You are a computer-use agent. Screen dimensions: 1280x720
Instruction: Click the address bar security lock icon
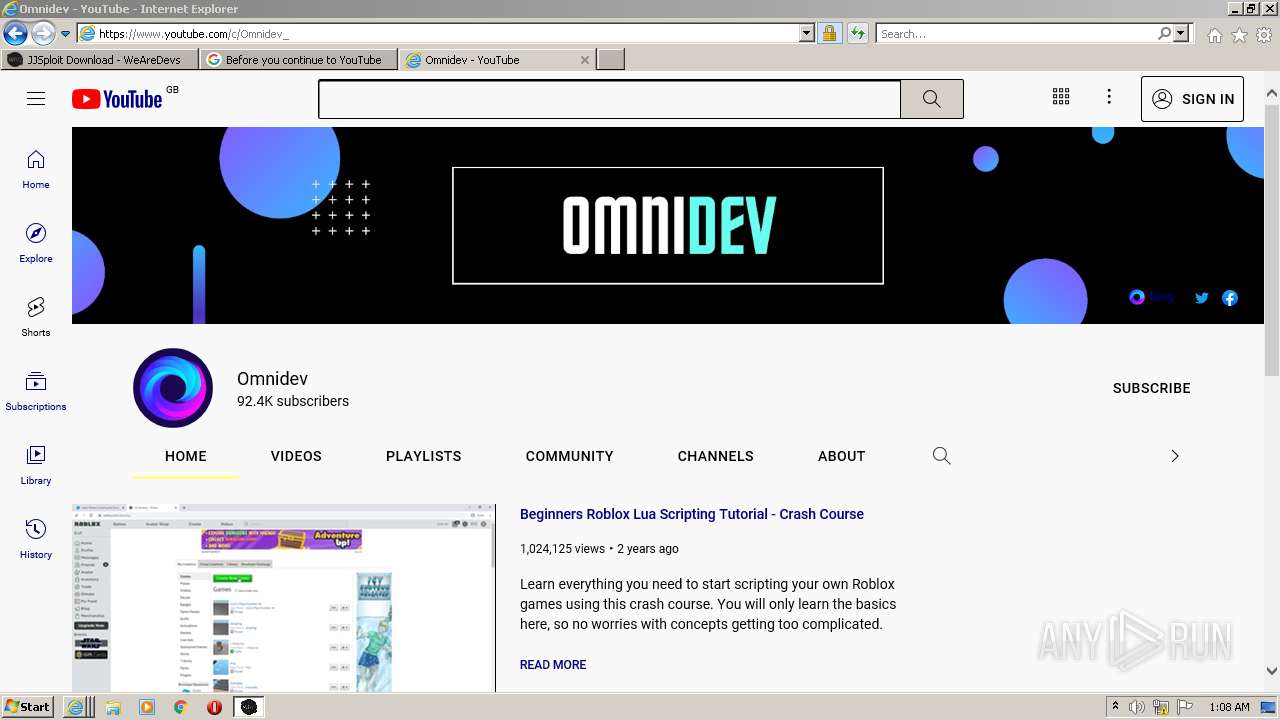tap(829, 33)
